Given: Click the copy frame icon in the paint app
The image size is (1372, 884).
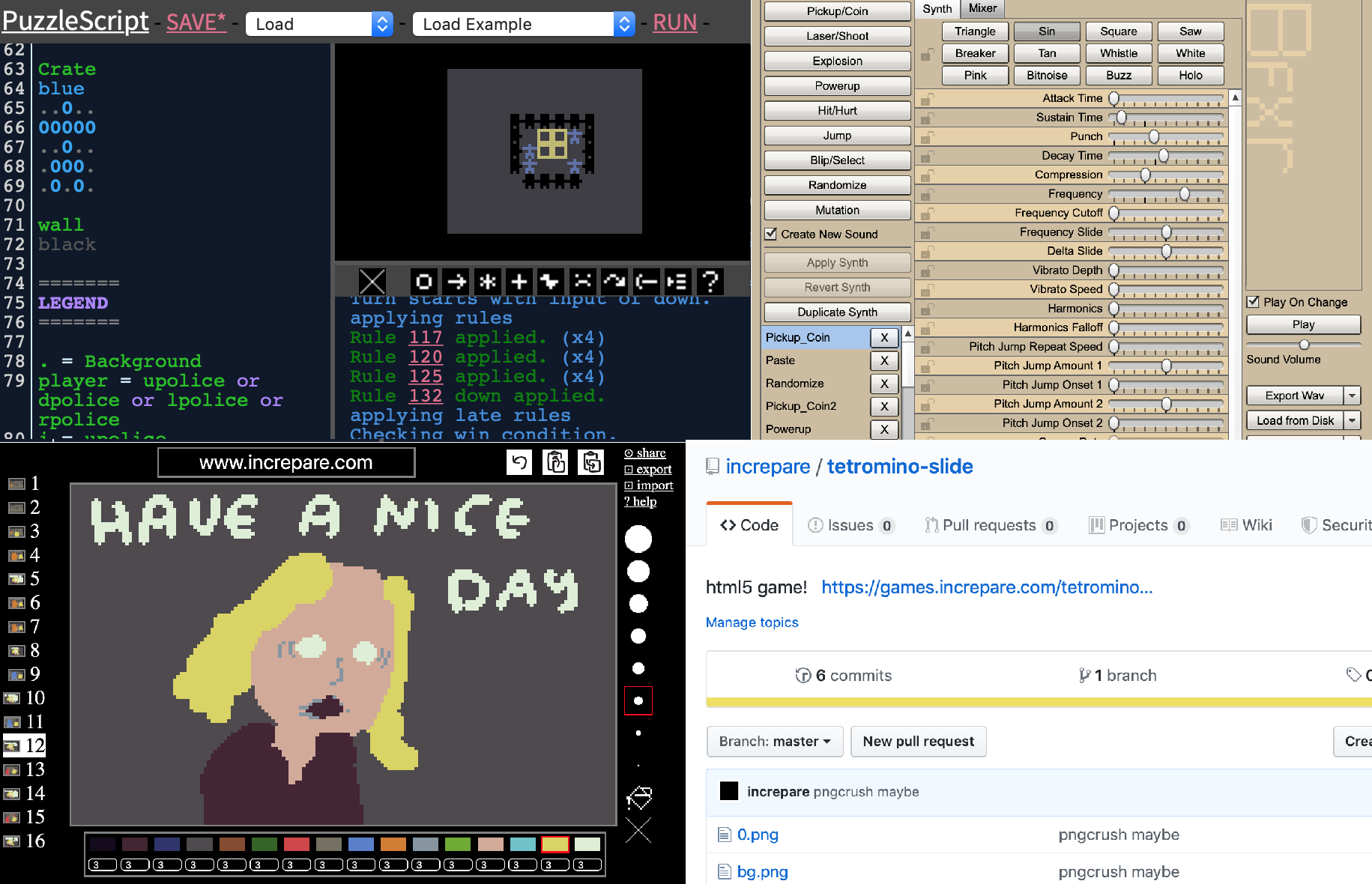Looking at the screenshot, I should tap(556, 462).
